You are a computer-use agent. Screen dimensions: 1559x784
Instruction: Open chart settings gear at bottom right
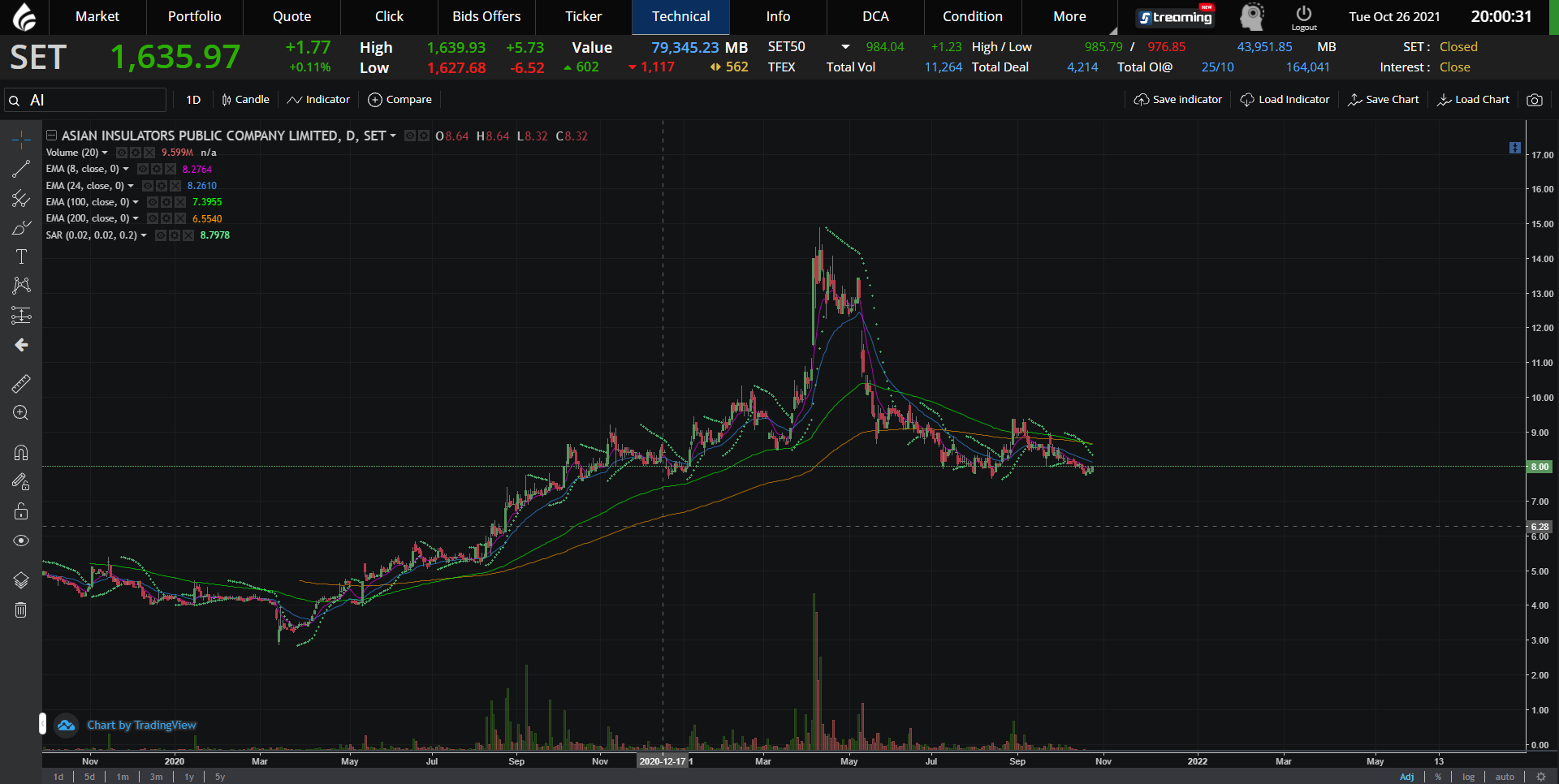click(1541, 777)
